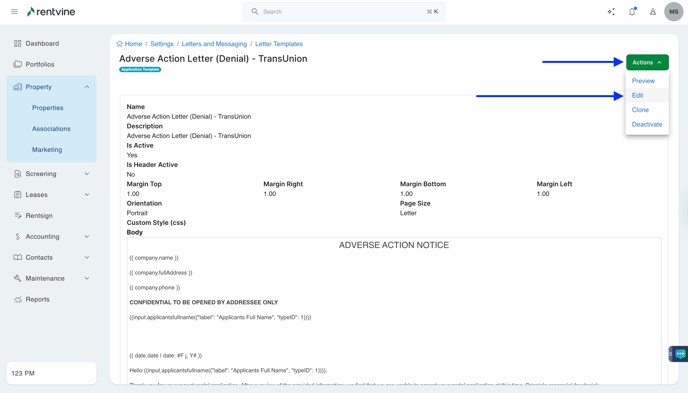Open the Reports page
This screenshot has width=688, height=393.
pos(37,299)
